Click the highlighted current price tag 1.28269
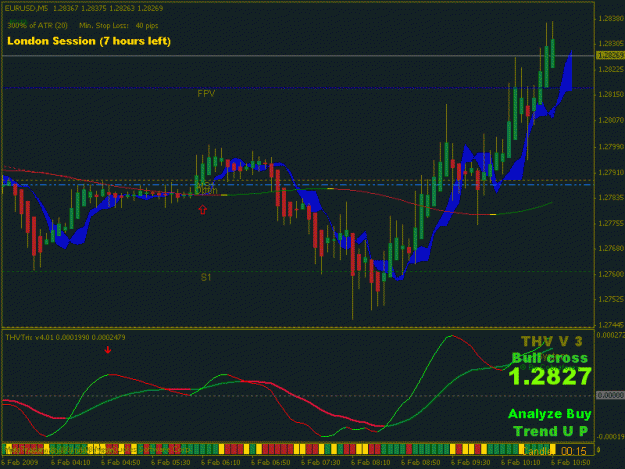This screenshot has width=625, height=469. (x=610, y=55)
